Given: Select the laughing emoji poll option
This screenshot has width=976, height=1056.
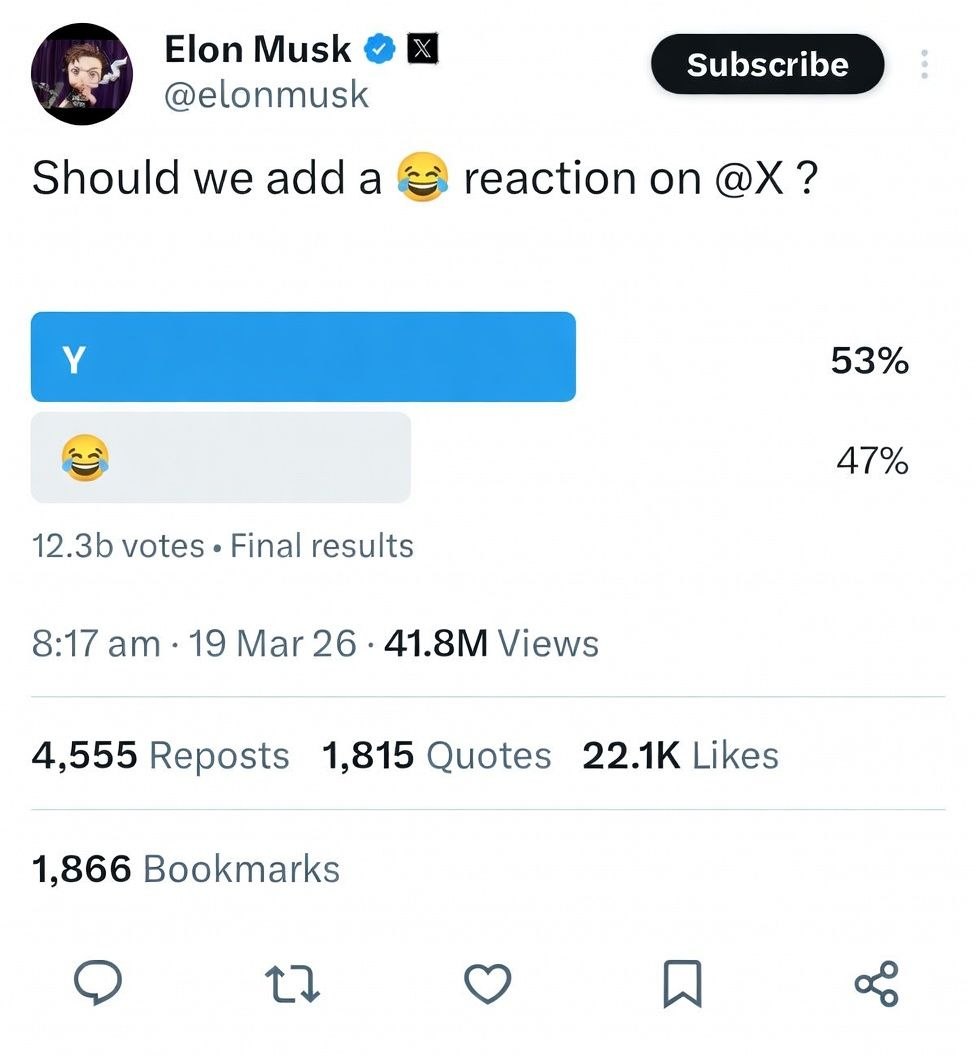Looking at the screenshot, I should 221,458.
